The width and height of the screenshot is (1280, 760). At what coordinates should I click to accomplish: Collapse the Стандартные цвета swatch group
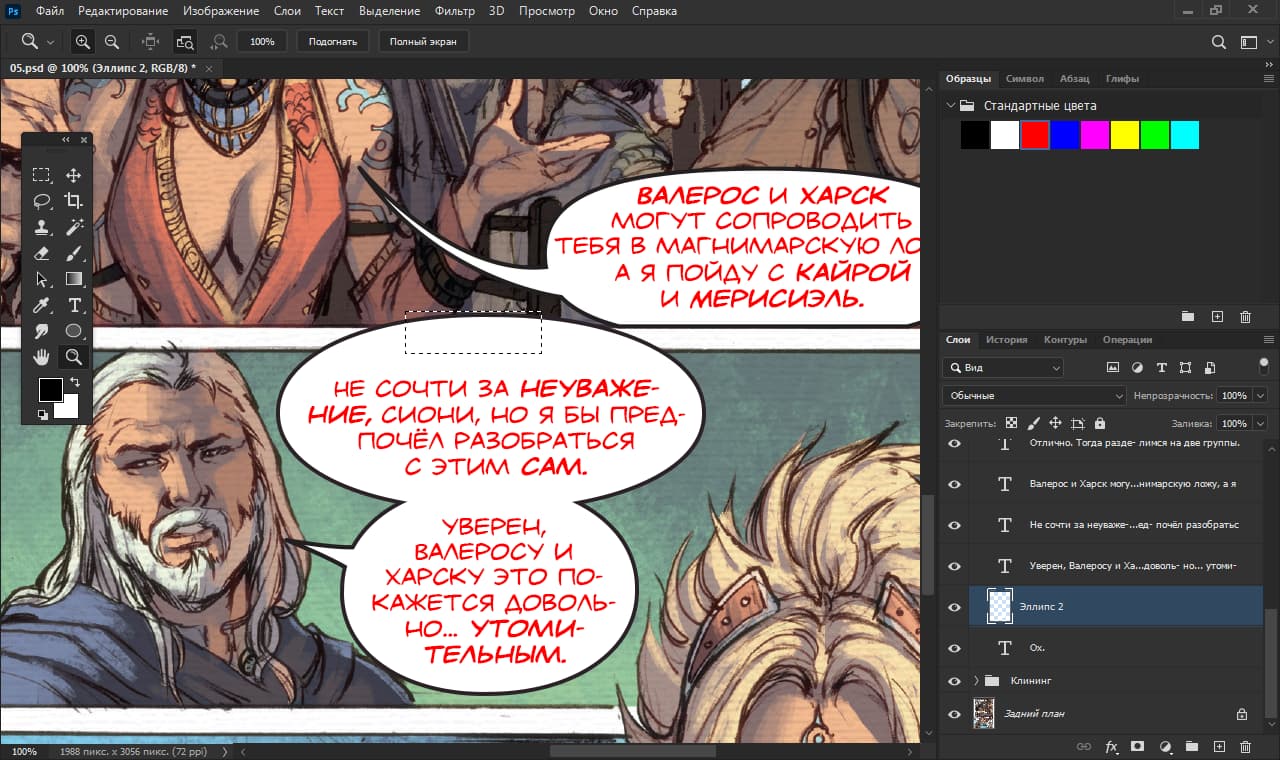(950, 105)
